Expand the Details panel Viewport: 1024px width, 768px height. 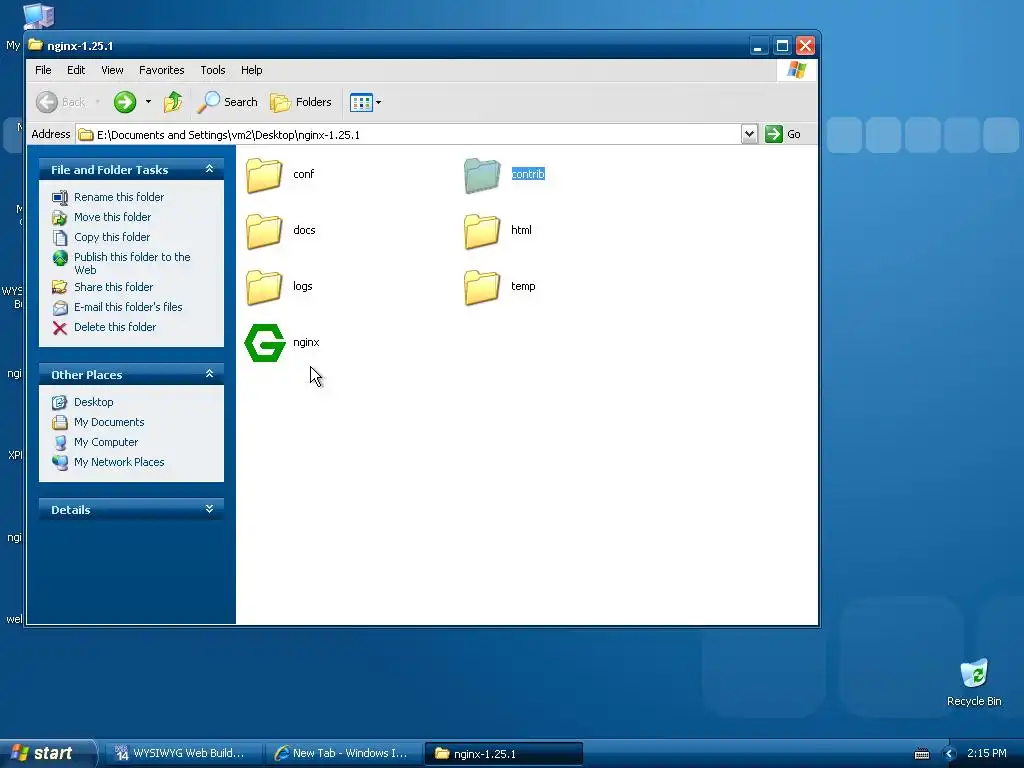[x=209, y=509]
